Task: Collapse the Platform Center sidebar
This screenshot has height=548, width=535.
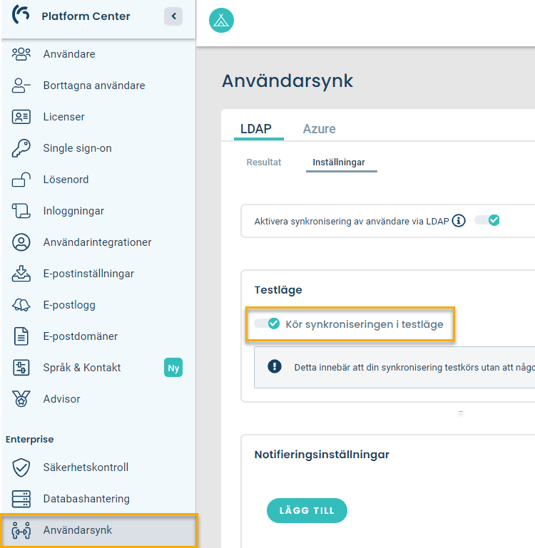Action: point(173,16)
